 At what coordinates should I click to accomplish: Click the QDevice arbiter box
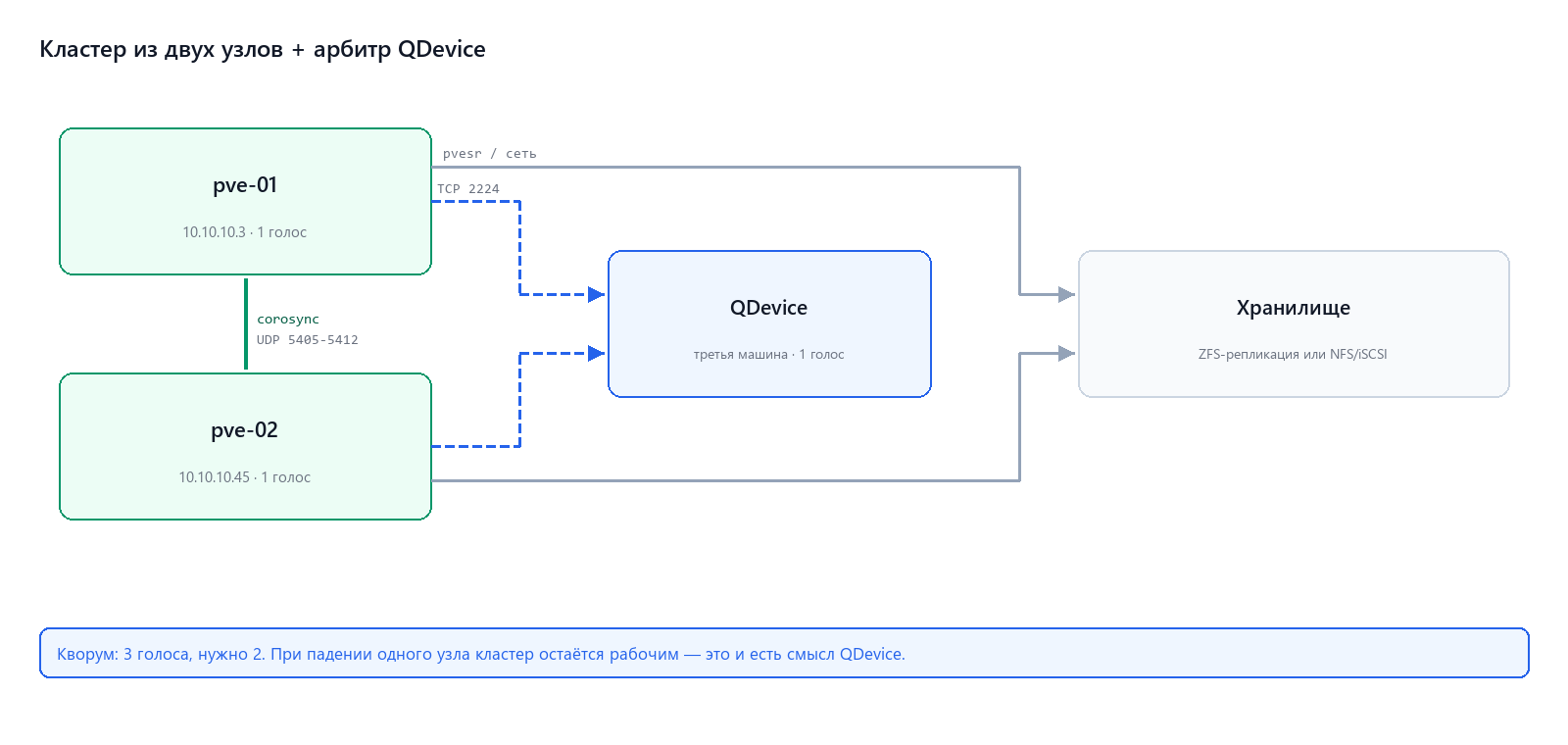coord(769,323)
